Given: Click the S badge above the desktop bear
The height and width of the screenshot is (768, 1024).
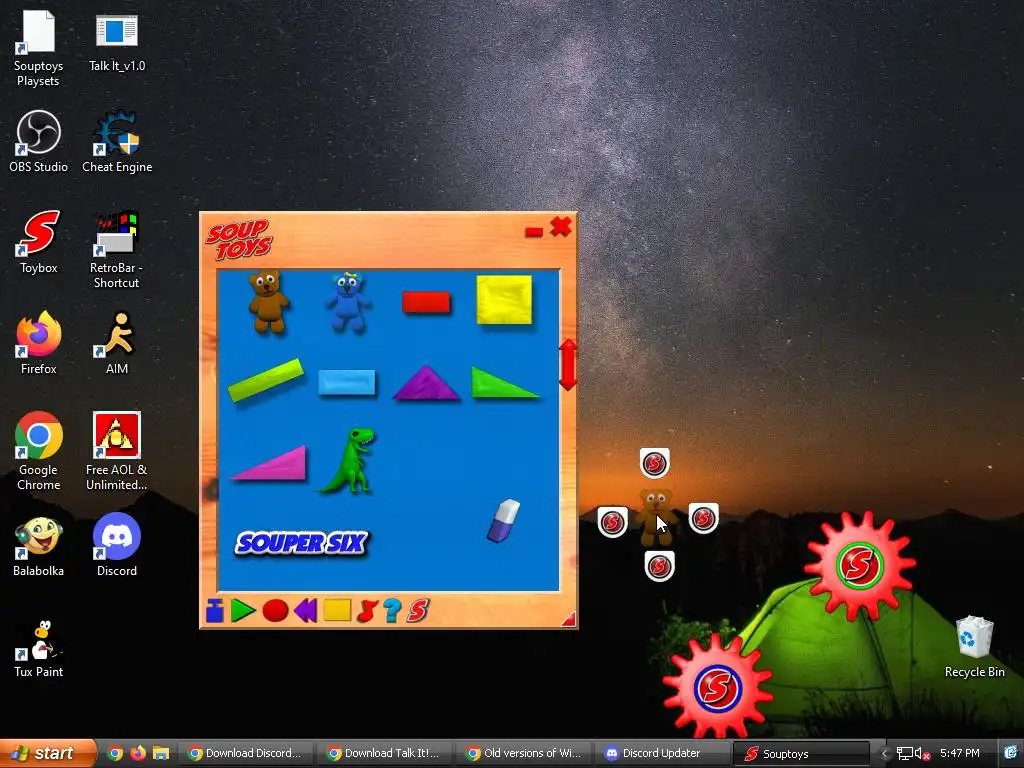Looking at the screenshot, I should (654, 463).
